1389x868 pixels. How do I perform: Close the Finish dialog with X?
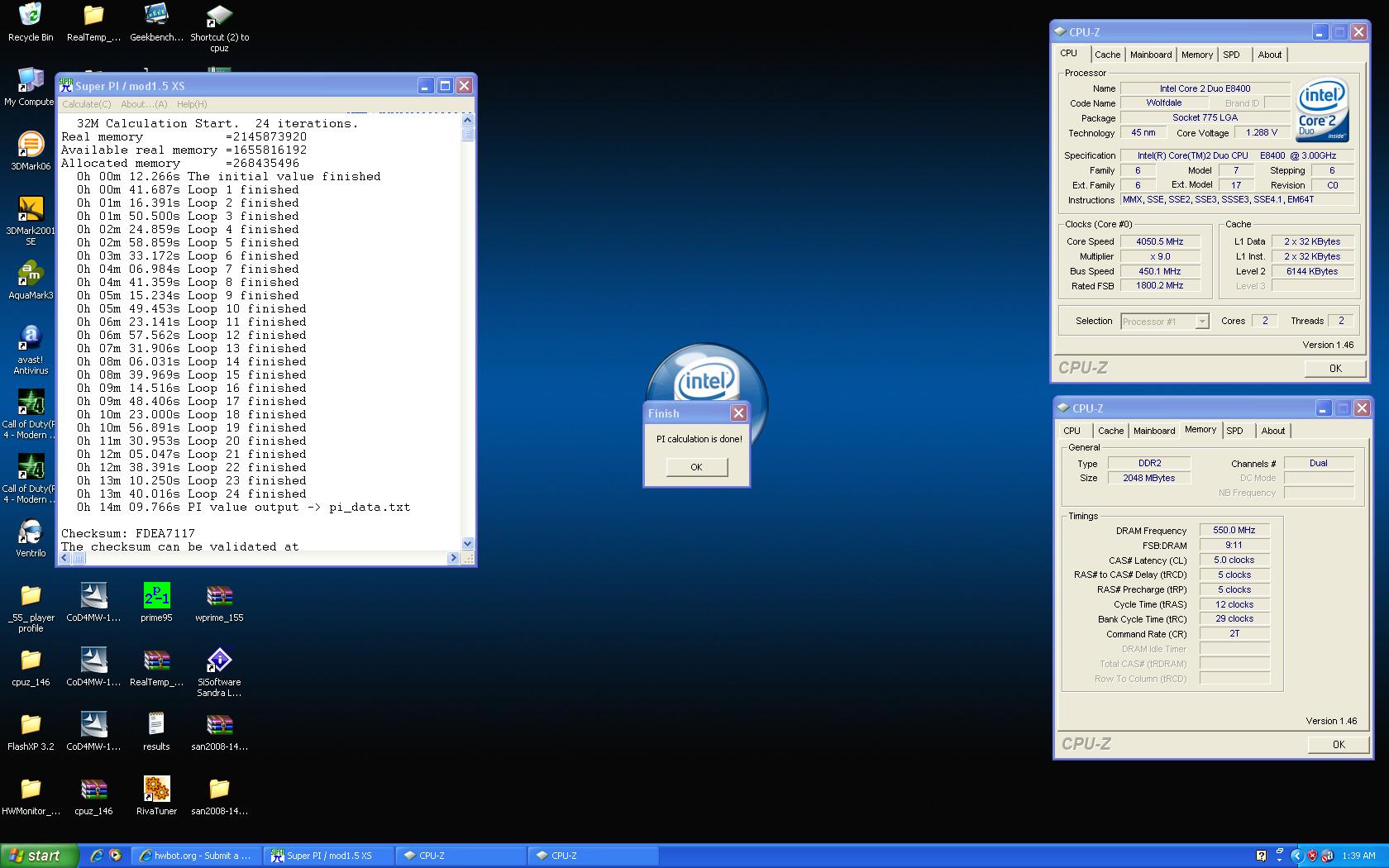tap(738, 413)
